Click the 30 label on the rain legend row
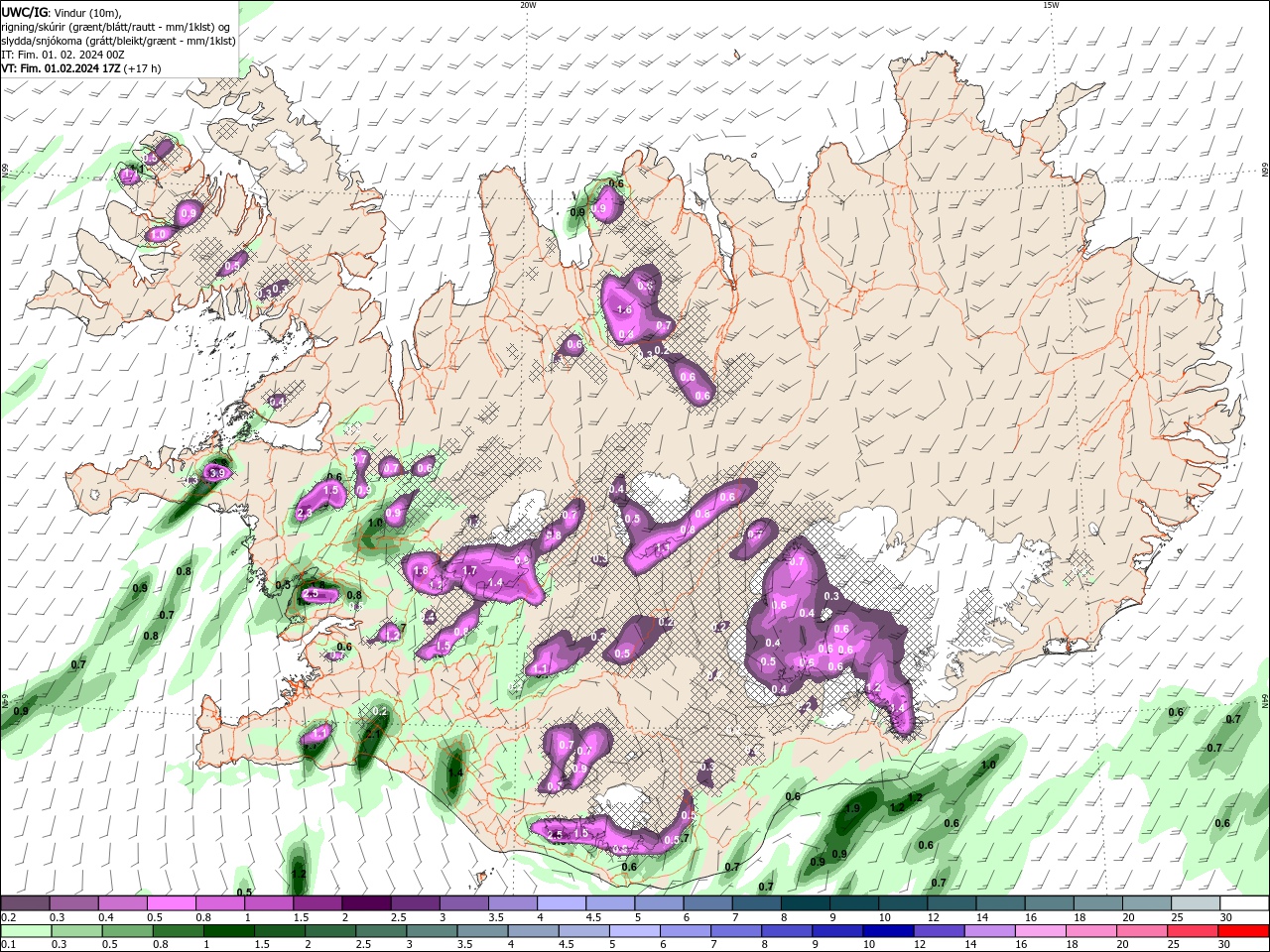Image resolution: width=1270 pixels, height=952 pixels. click(x=1223, y=945)
